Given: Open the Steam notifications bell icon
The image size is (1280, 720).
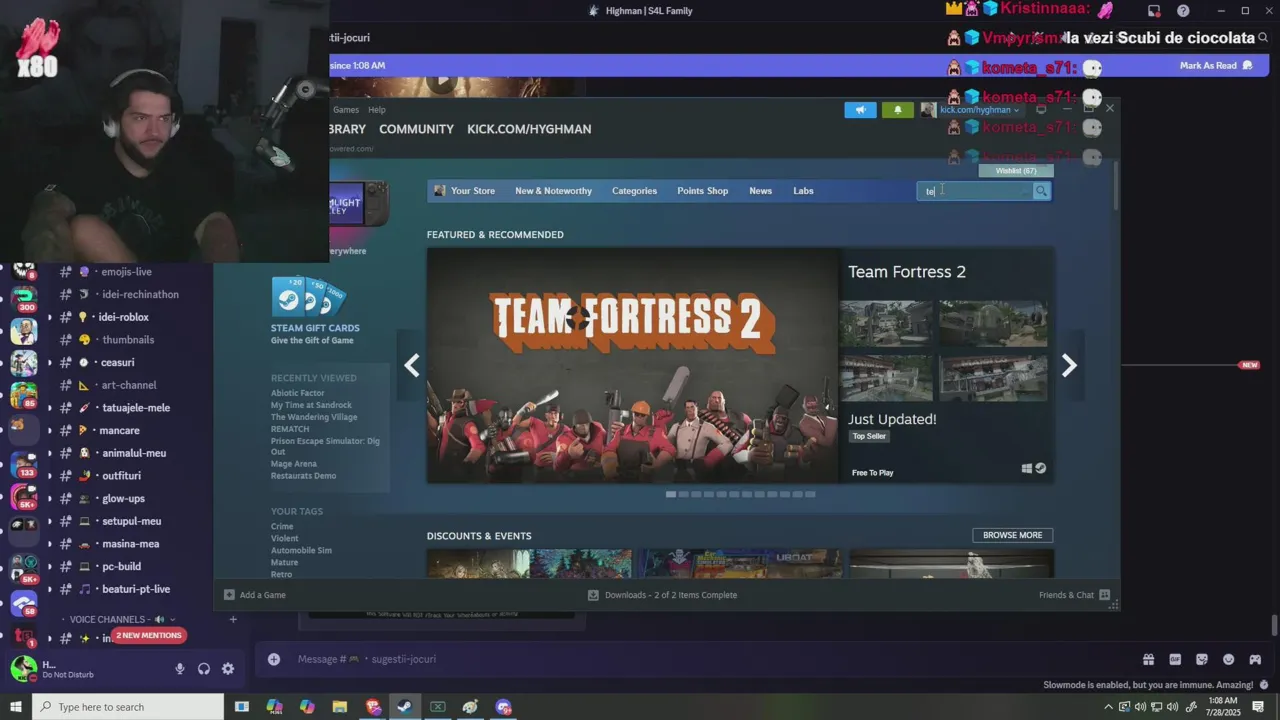Looking at the screenshot, I should 897,110.
